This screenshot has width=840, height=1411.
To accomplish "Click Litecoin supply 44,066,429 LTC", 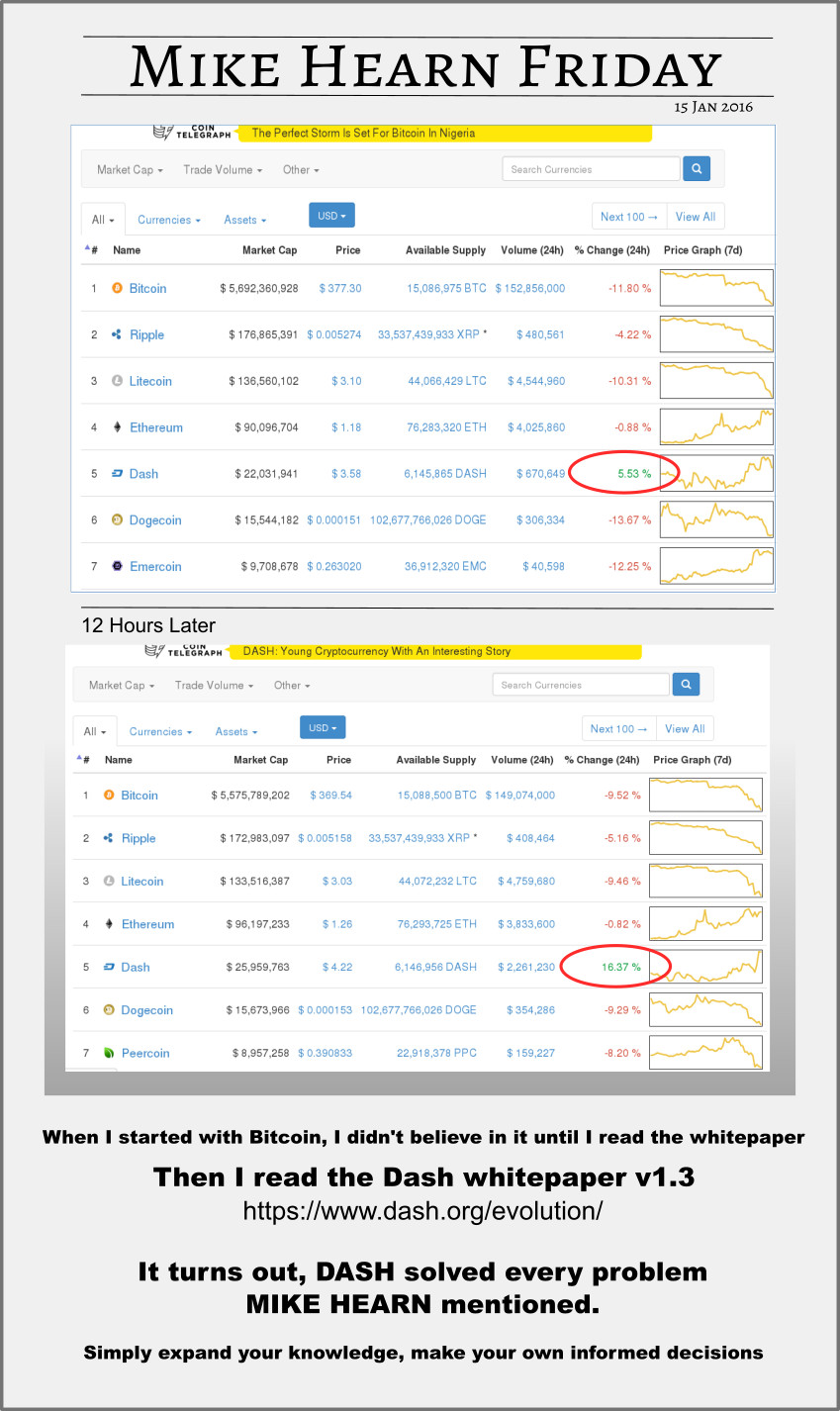I will (447, 381).
